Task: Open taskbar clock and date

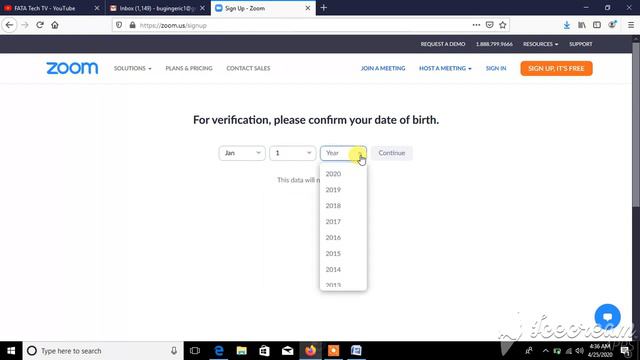Action: pos(600,351)
